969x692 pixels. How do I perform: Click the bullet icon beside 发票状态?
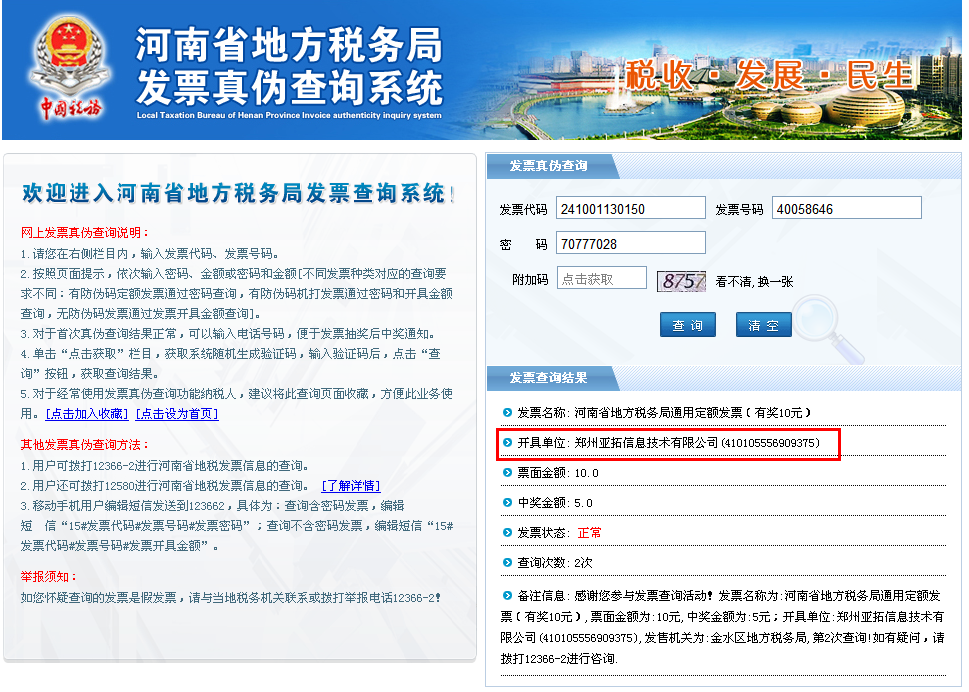[x=507, y=532]
